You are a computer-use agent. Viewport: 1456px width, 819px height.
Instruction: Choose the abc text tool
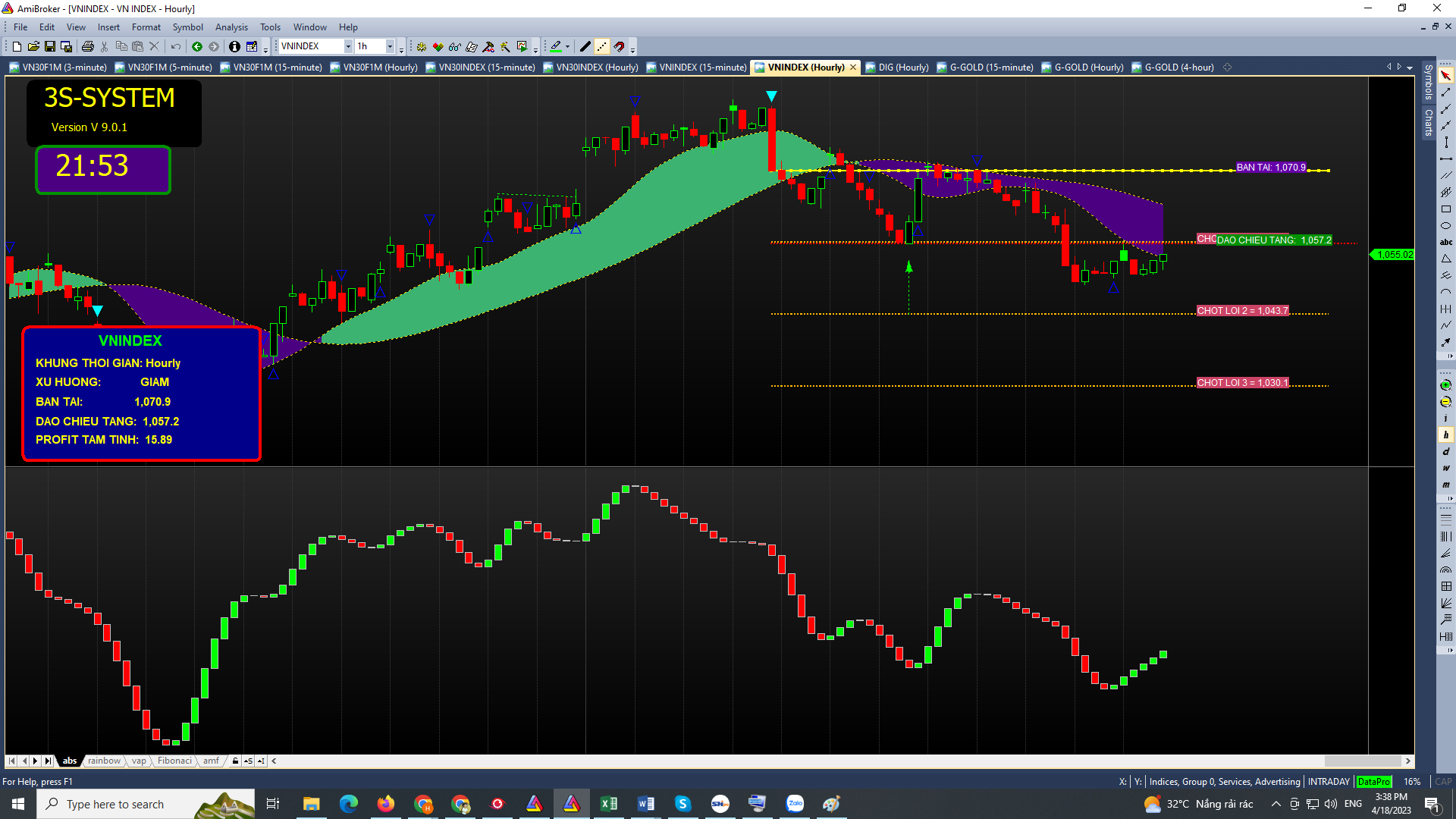(x=1445, y=243)
